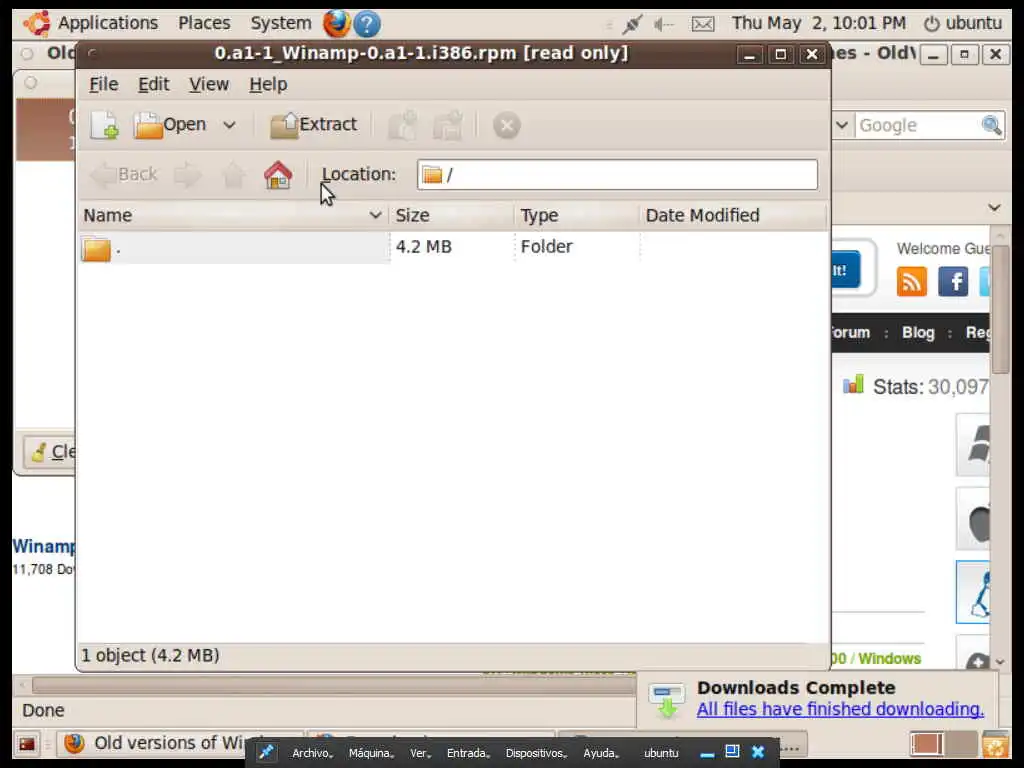
Task: Click the Firefox horizontal scrollbar
Action: pos(333,685)
